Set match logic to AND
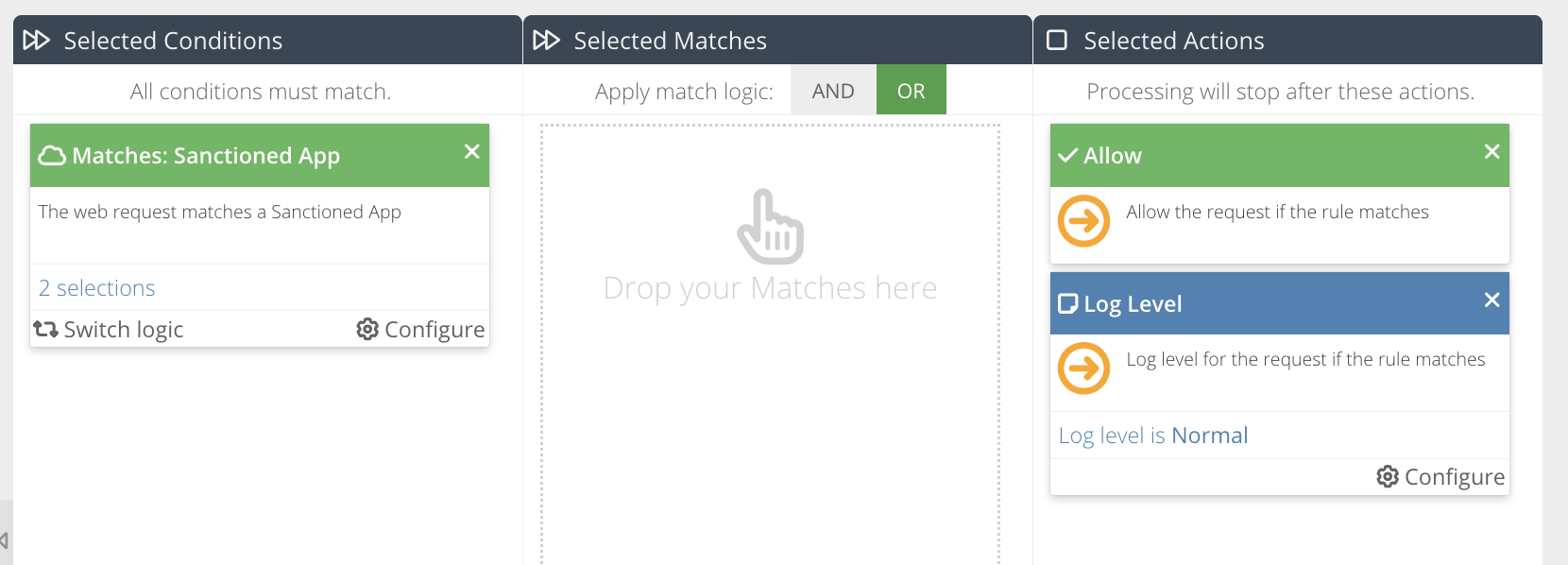The image size is (1568, 565). pyautogui.click(x=833, y=91)
